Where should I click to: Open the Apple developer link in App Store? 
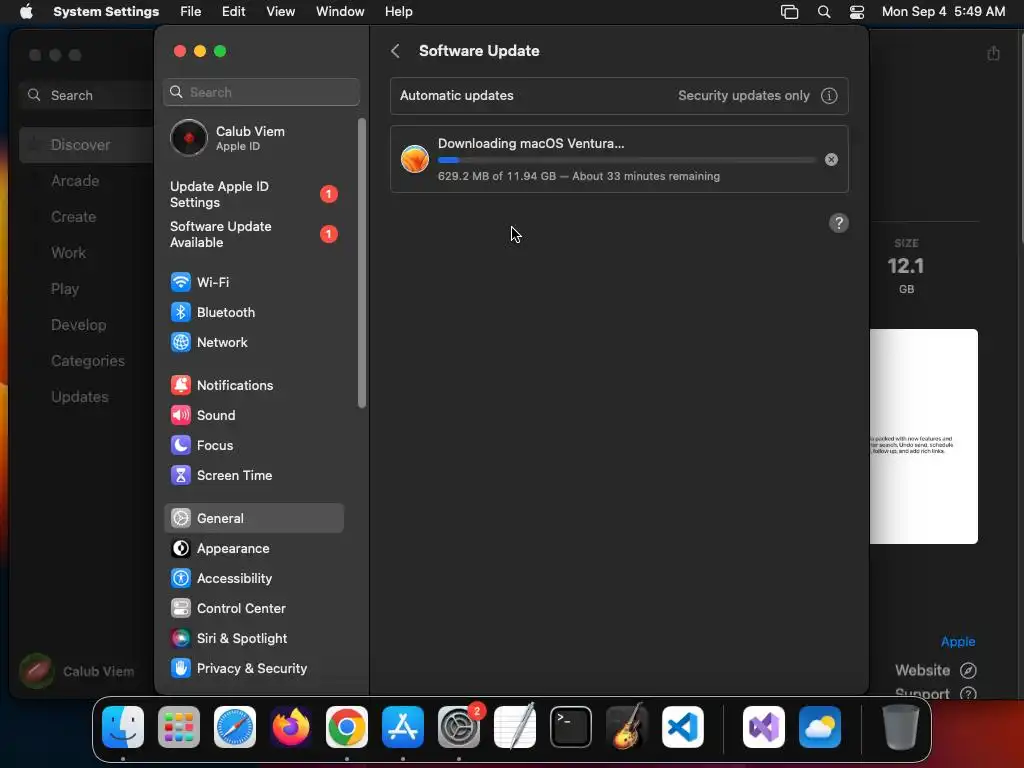[958, 642]
